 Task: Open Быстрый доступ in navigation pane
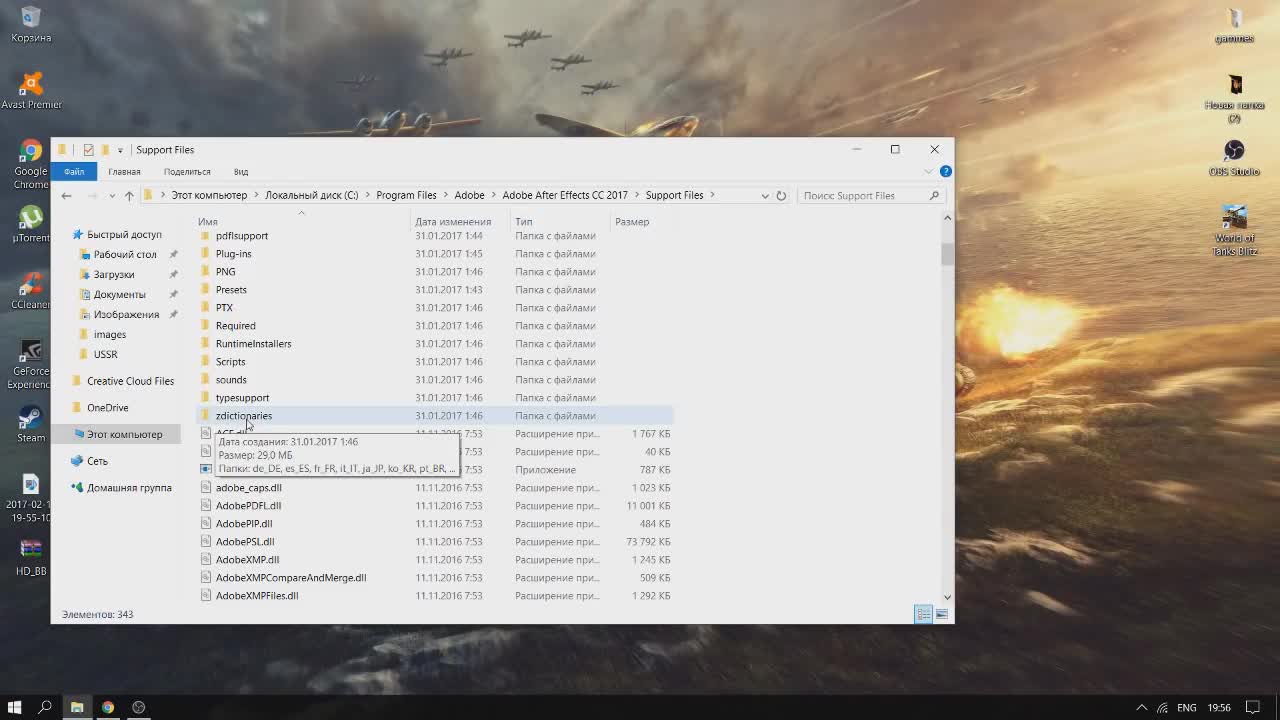(124, 235)
